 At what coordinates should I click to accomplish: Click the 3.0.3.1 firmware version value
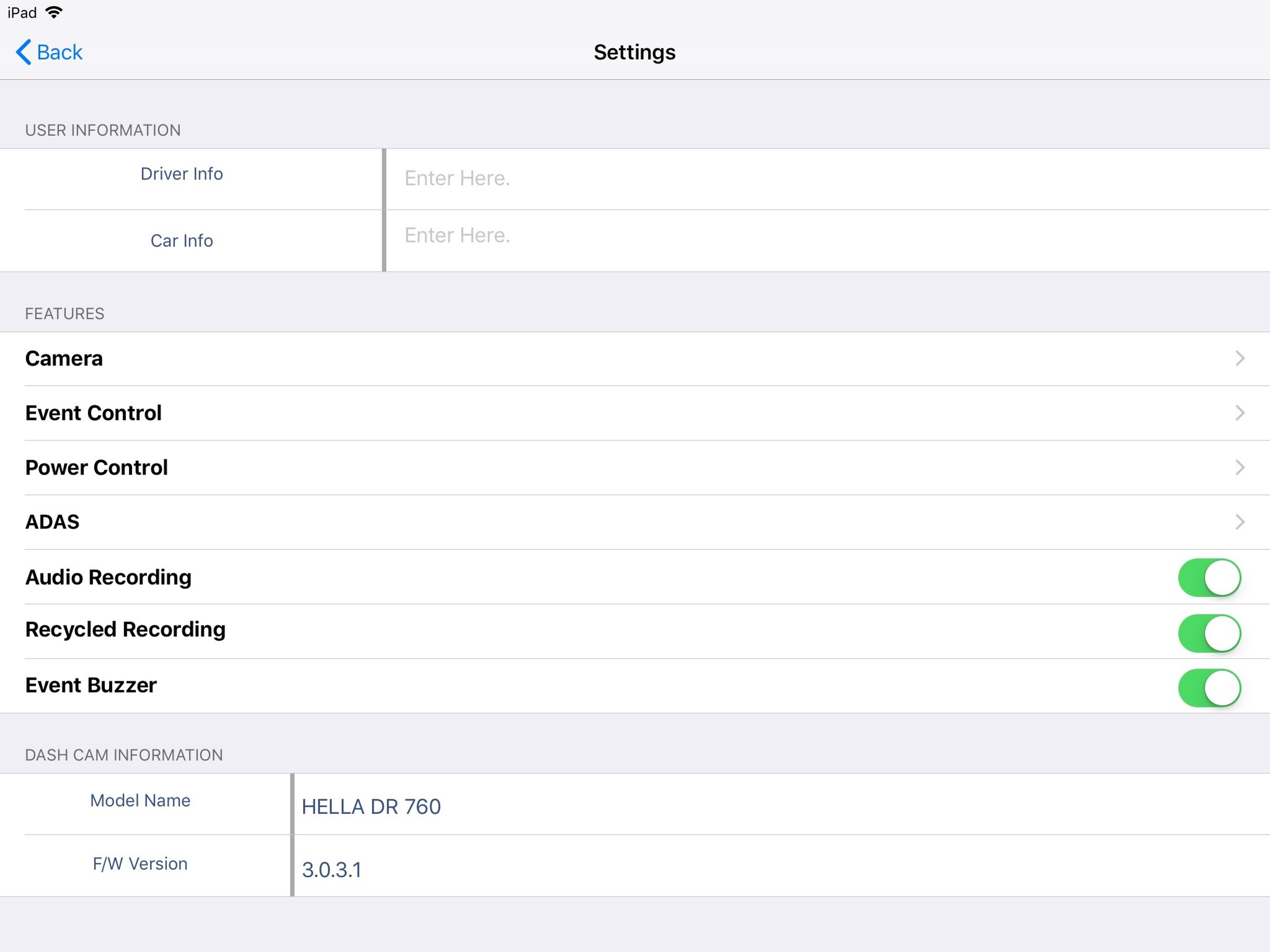332,870
